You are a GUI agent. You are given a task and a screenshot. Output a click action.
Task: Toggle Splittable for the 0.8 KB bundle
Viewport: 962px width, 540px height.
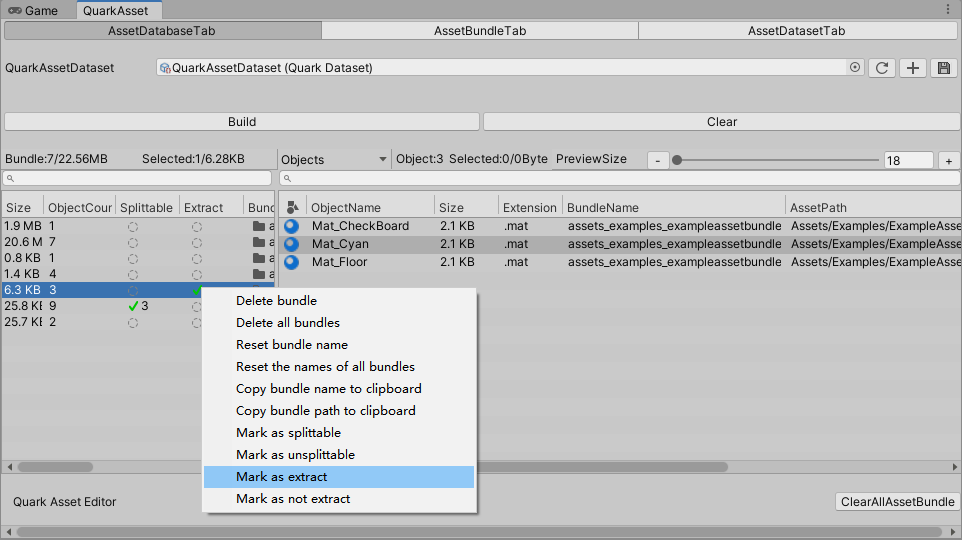(133, 258)
